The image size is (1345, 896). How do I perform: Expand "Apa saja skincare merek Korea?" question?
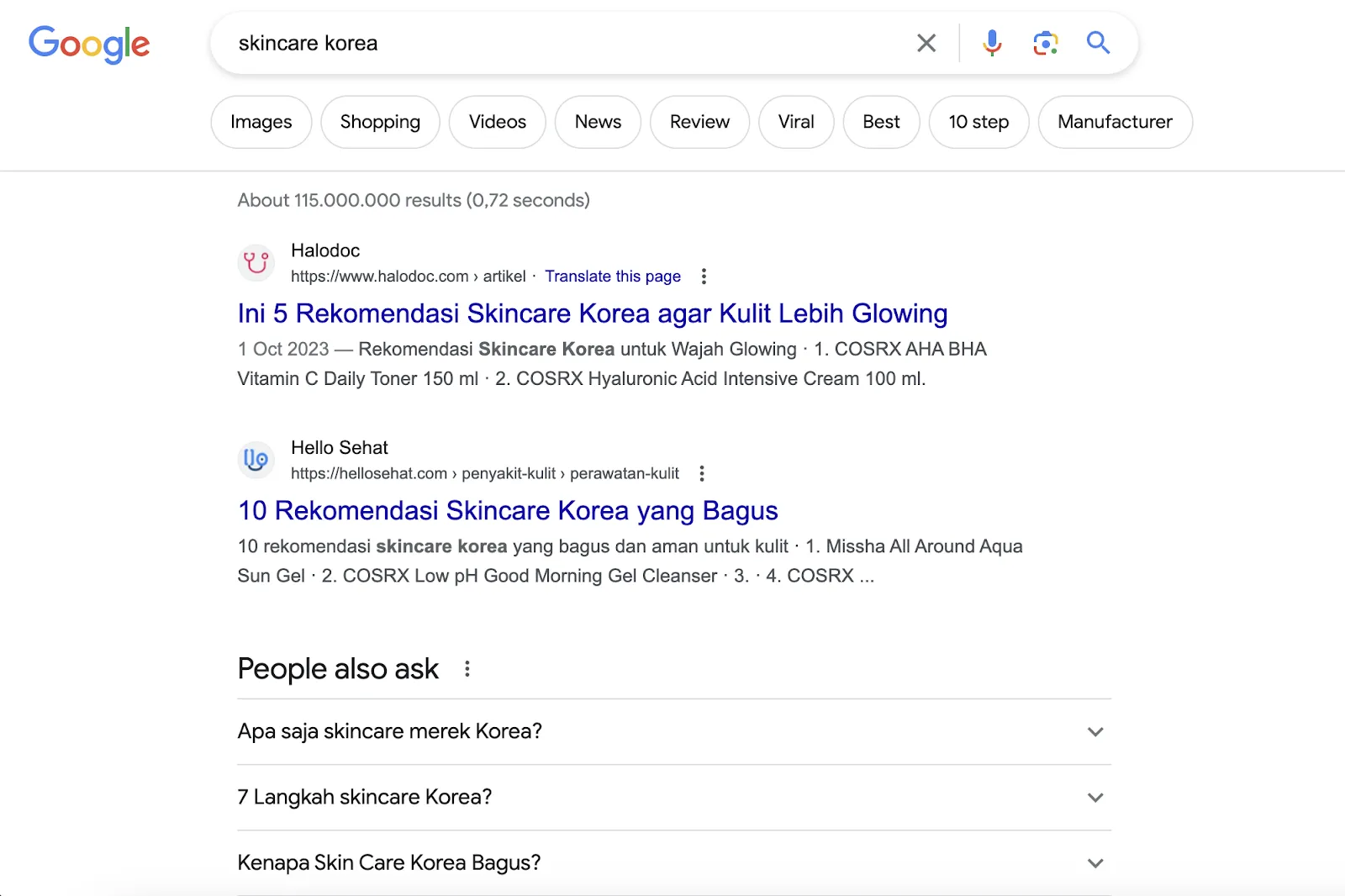click(x=1094, y=732)
